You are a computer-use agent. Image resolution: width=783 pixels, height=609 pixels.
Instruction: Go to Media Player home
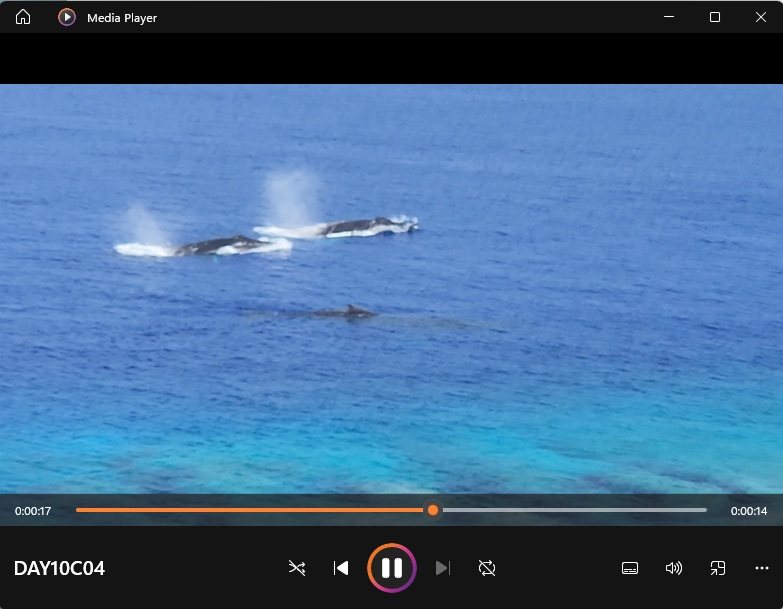pyautogui.click(x=23, y=17)
